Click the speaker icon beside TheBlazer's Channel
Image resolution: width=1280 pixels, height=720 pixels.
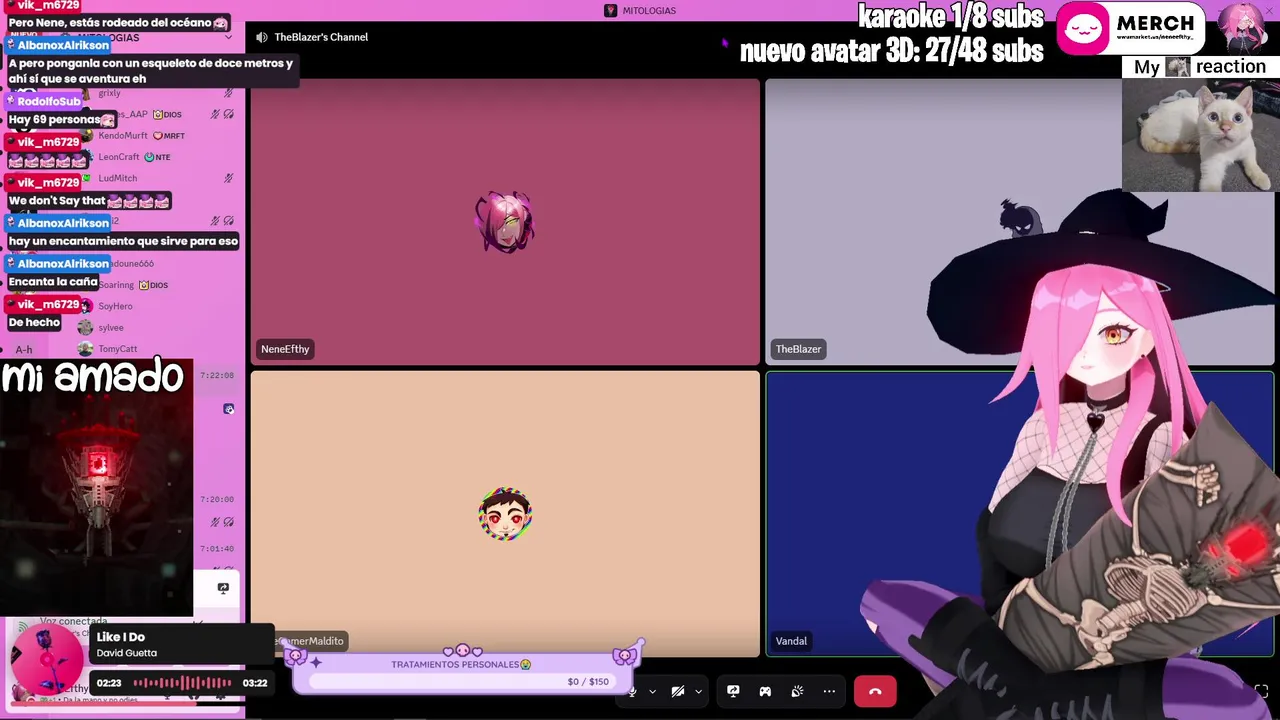click(261, 37)
